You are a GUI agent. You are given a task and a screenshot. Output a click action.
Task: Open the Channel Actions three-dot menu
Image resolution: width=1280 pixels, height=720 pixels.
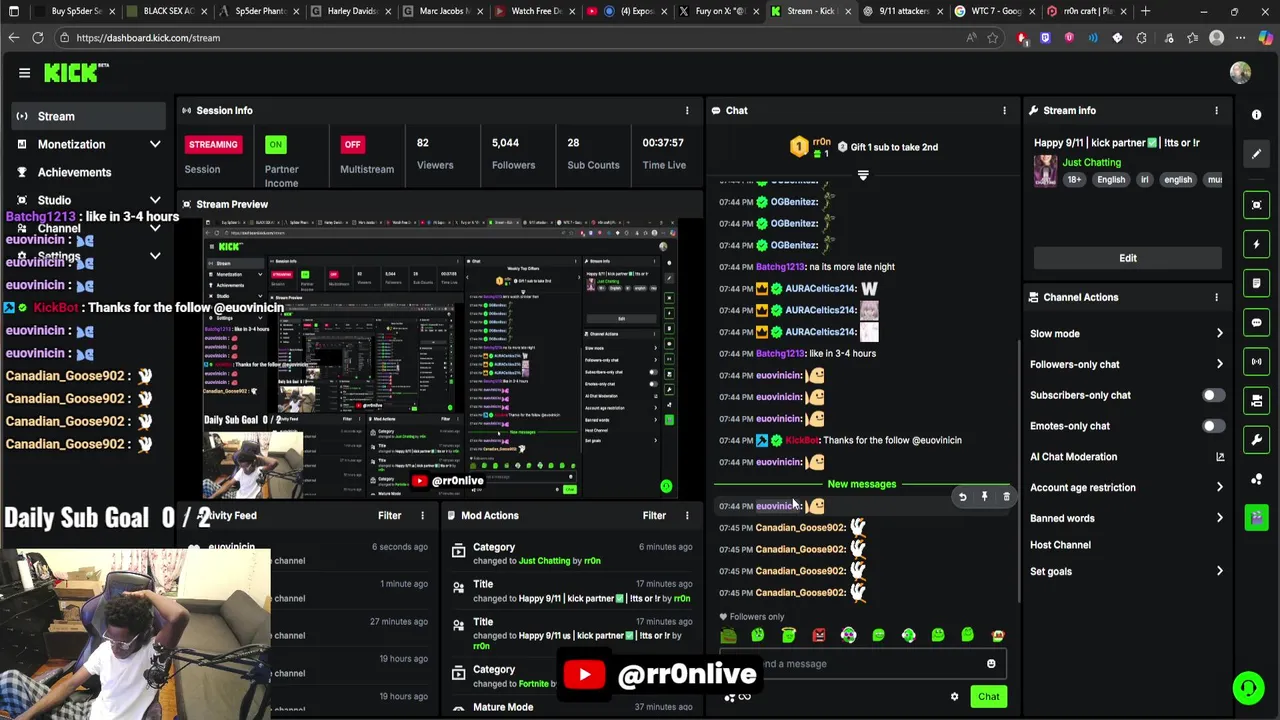tap(1217, 297)
